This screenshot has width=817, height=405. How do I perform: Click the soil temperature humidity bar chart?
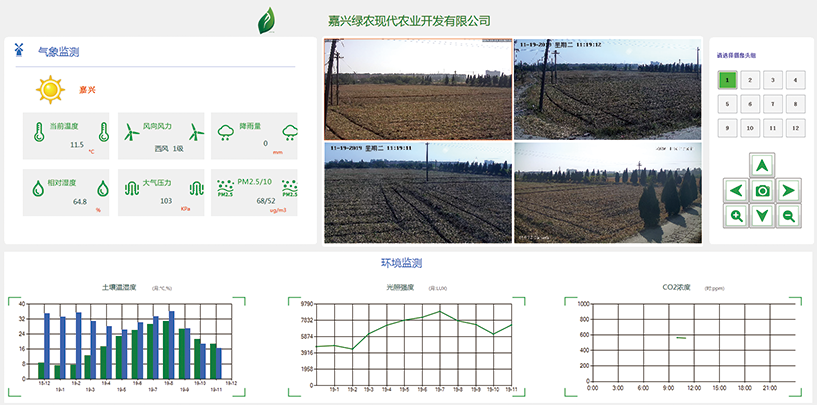pyautogui.click(x=127, y=345)
